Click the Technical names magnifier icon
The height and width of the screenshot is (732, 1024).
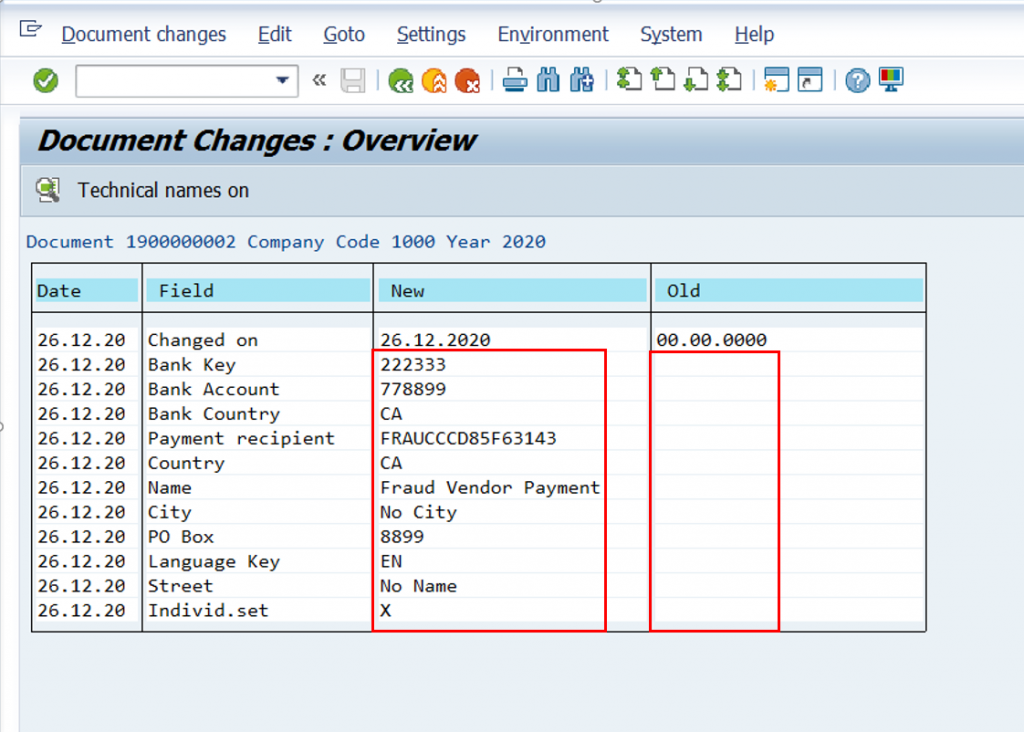(48, 190)
